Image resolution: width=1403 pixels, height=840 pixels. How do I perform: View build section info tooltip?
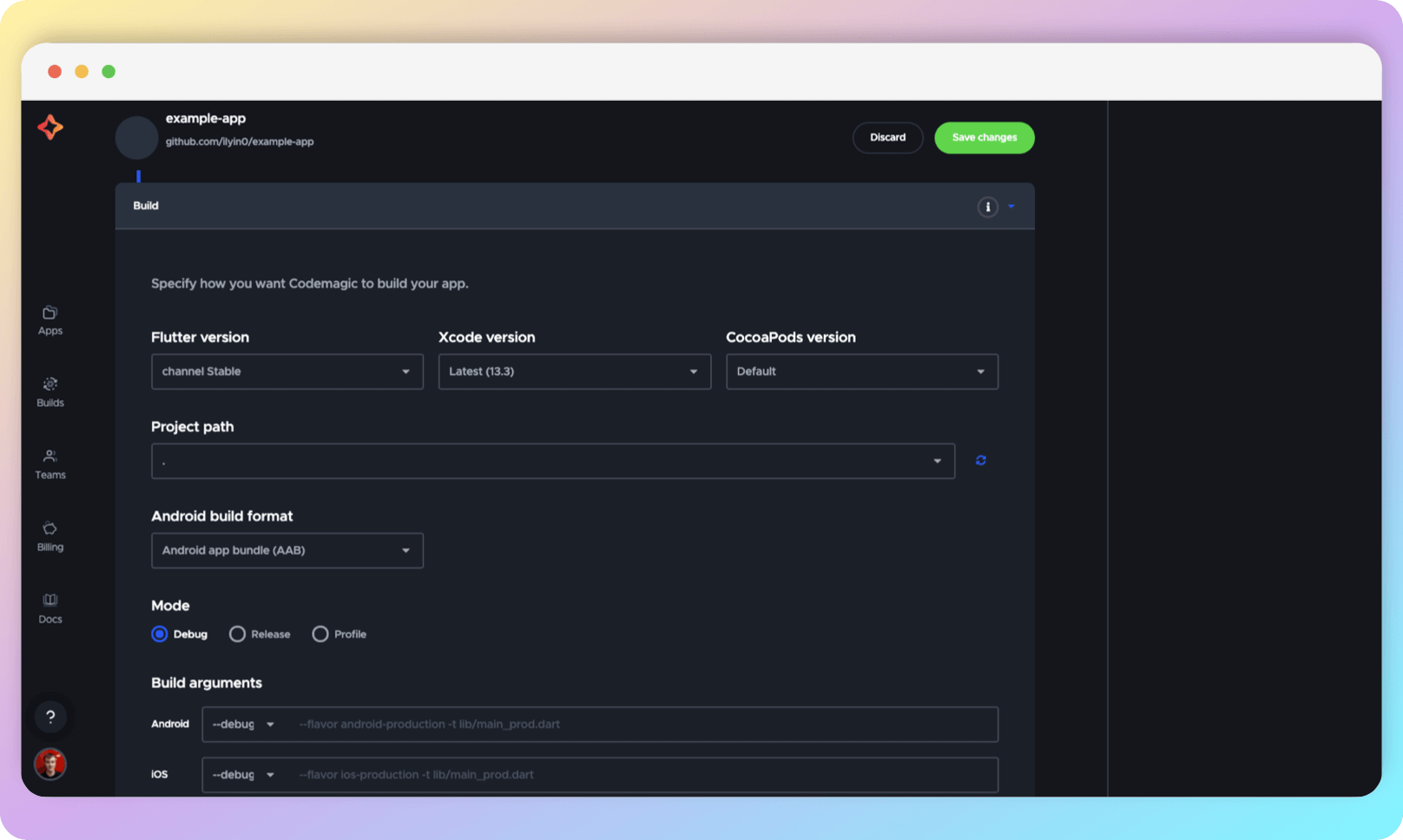[x=987, y=207]
